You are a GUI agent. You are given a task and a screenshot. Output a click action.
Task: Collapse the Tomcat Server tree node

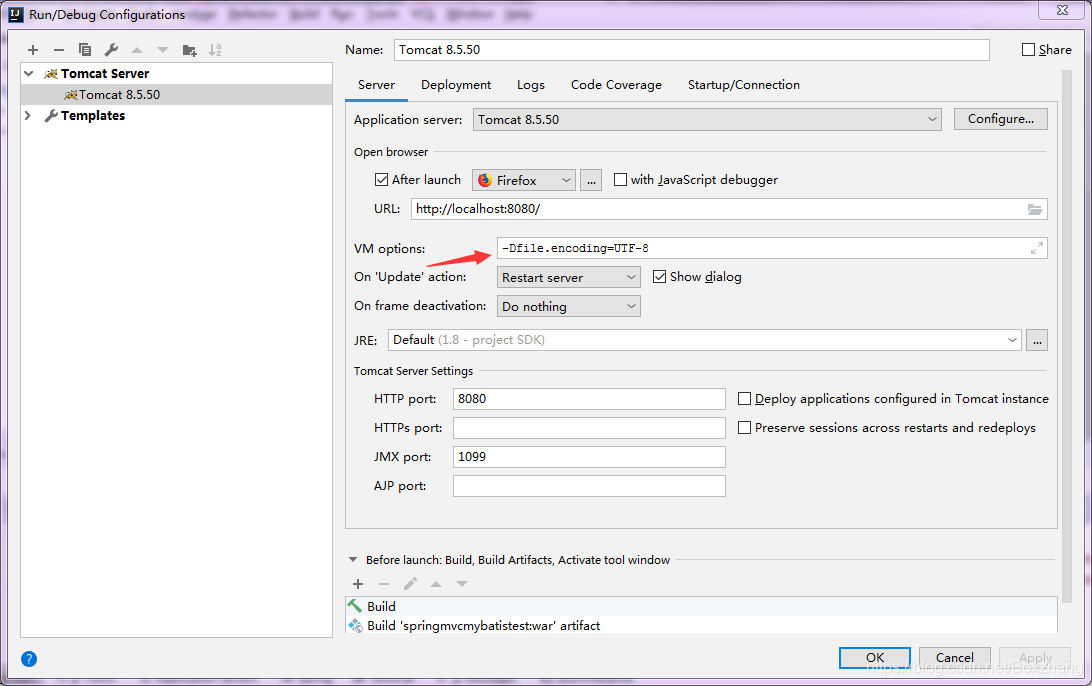tap(29, 73)
